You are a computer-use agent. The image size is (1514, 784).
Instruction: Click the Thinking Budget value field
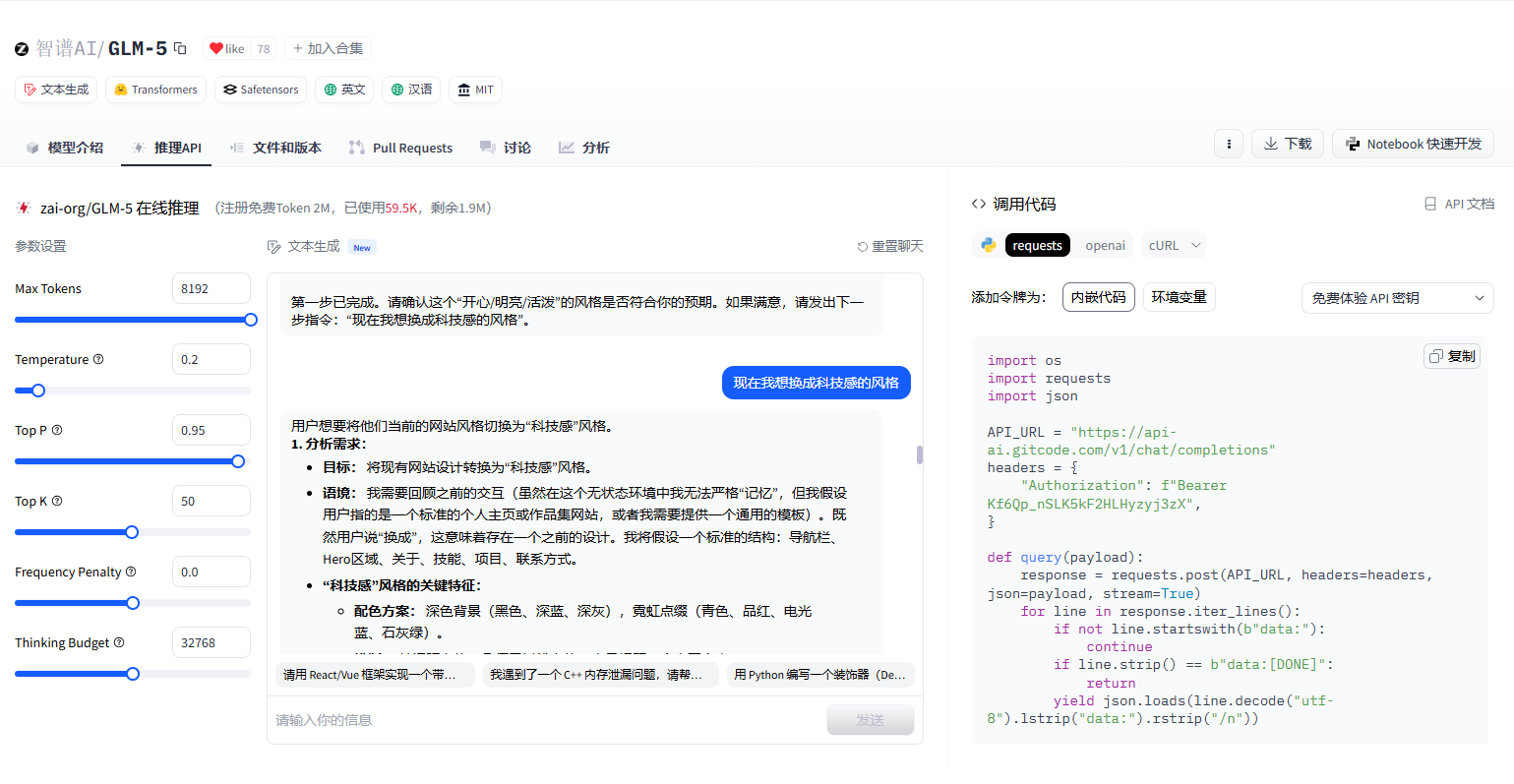click(x=212, y=642)
